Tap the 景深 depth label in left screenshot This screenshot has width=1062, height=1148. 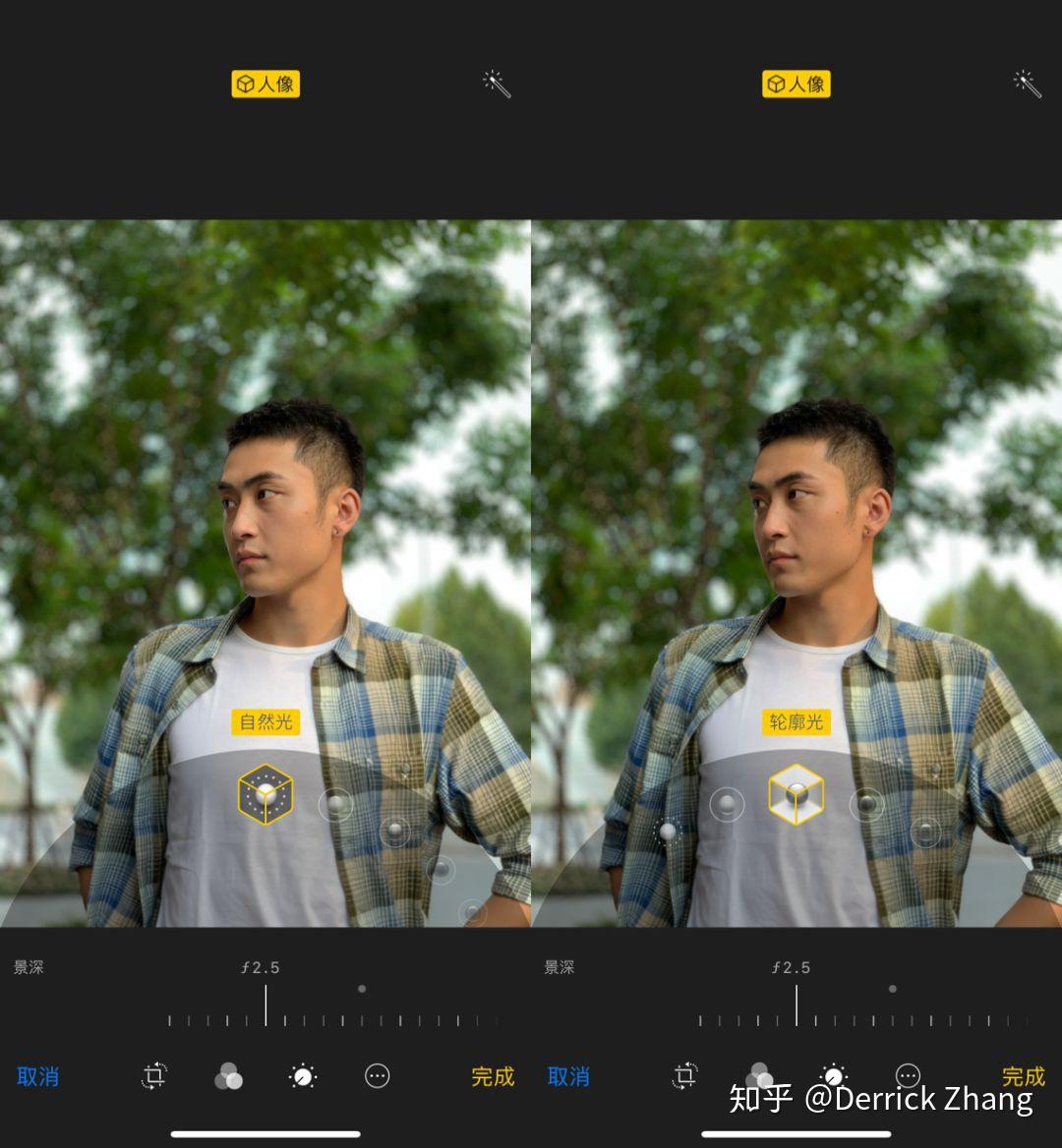click(29, 967)
